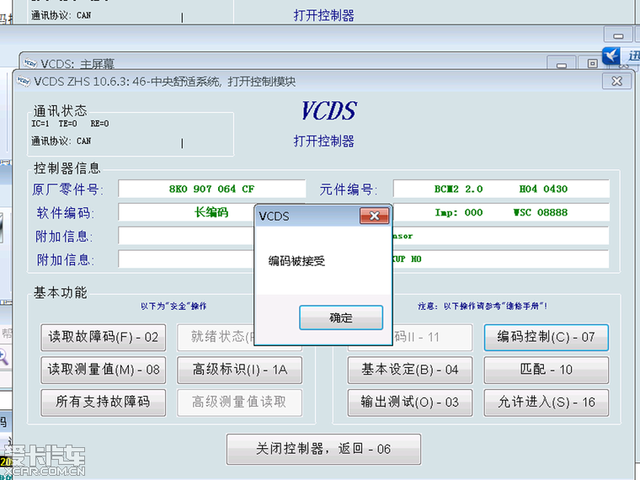
Task: Click the 原厂零件号 field showing 8K0 907 064 CF
Action: tap(212, 188)
